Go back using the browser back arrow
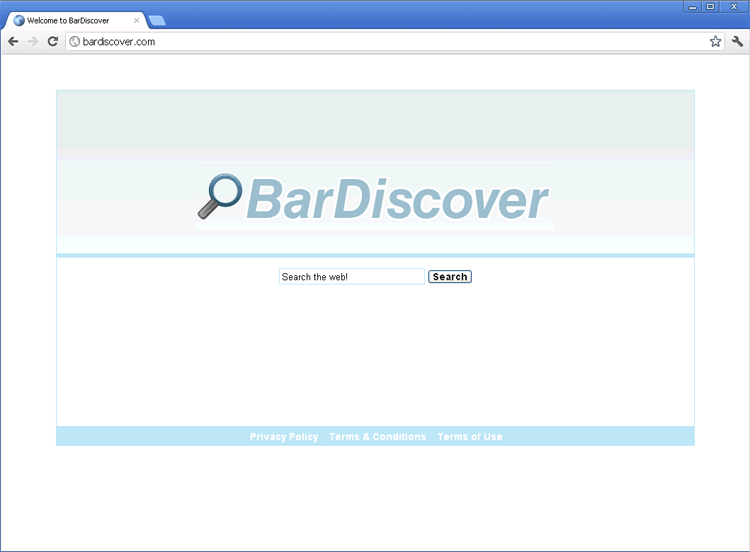The width and height of the screenshot is (750, 552). click(13, 41)
